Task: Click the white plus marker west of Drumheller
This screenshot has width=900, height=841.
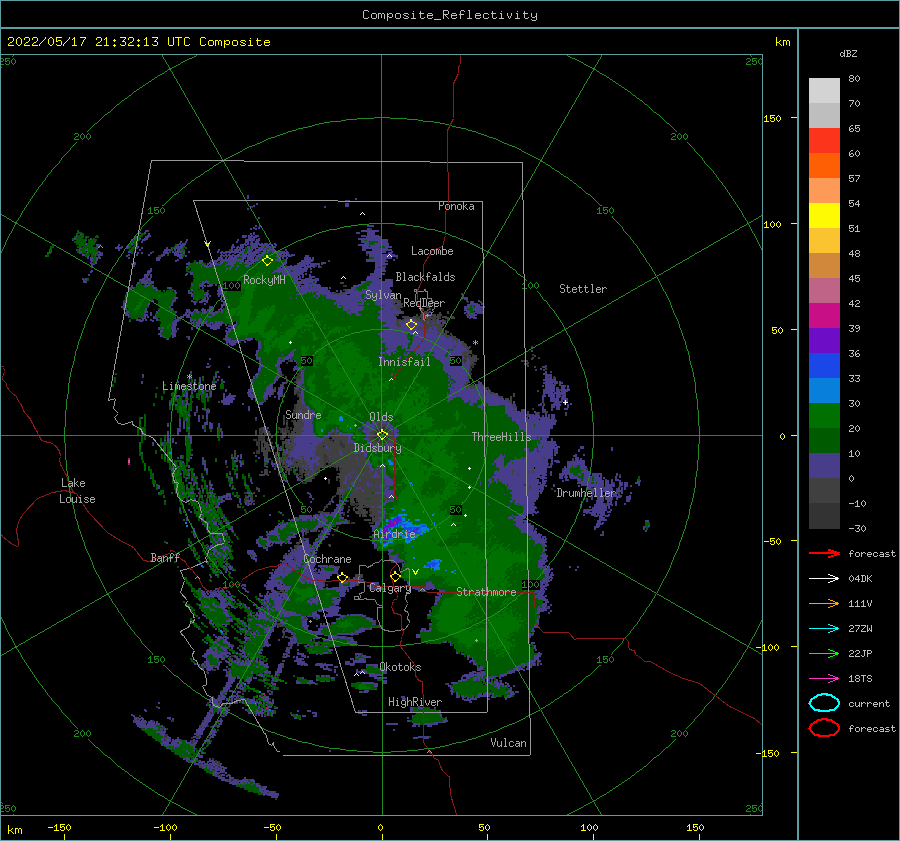Action: click(565, 402)
